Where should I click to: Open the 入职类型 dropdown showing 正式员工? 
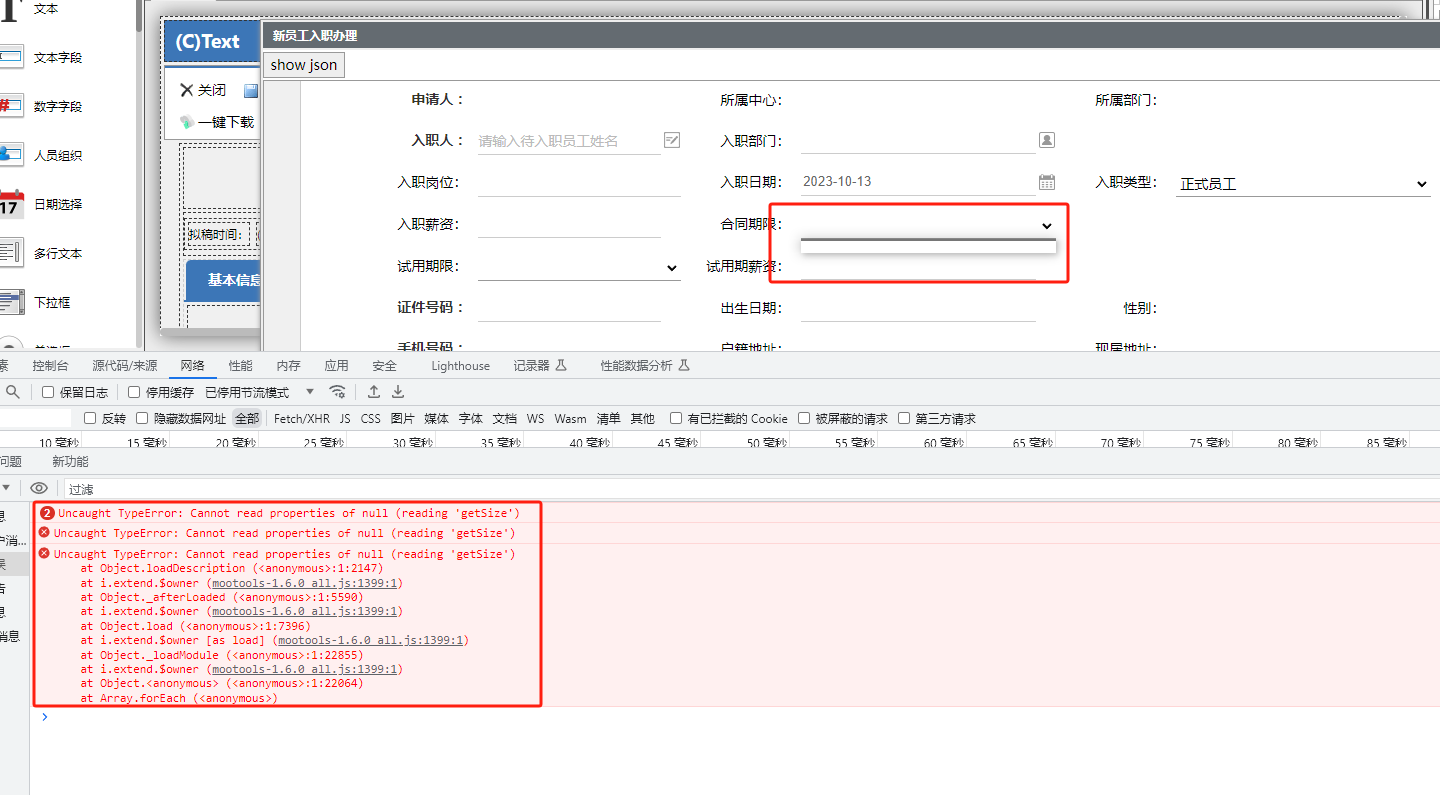[x=1303, y=184]
